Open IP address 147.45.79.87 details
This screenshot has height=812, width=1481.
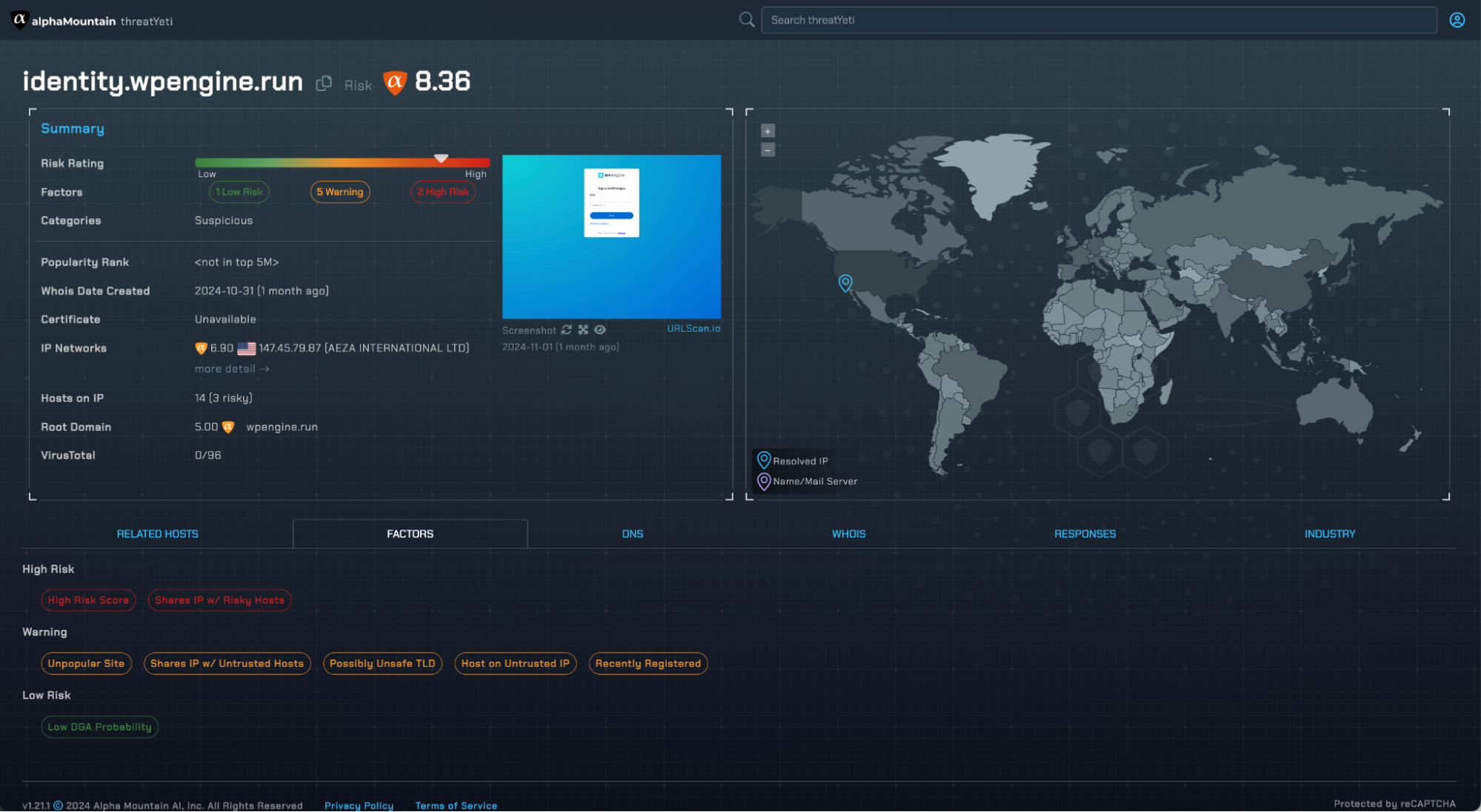[x=290, y=348]
